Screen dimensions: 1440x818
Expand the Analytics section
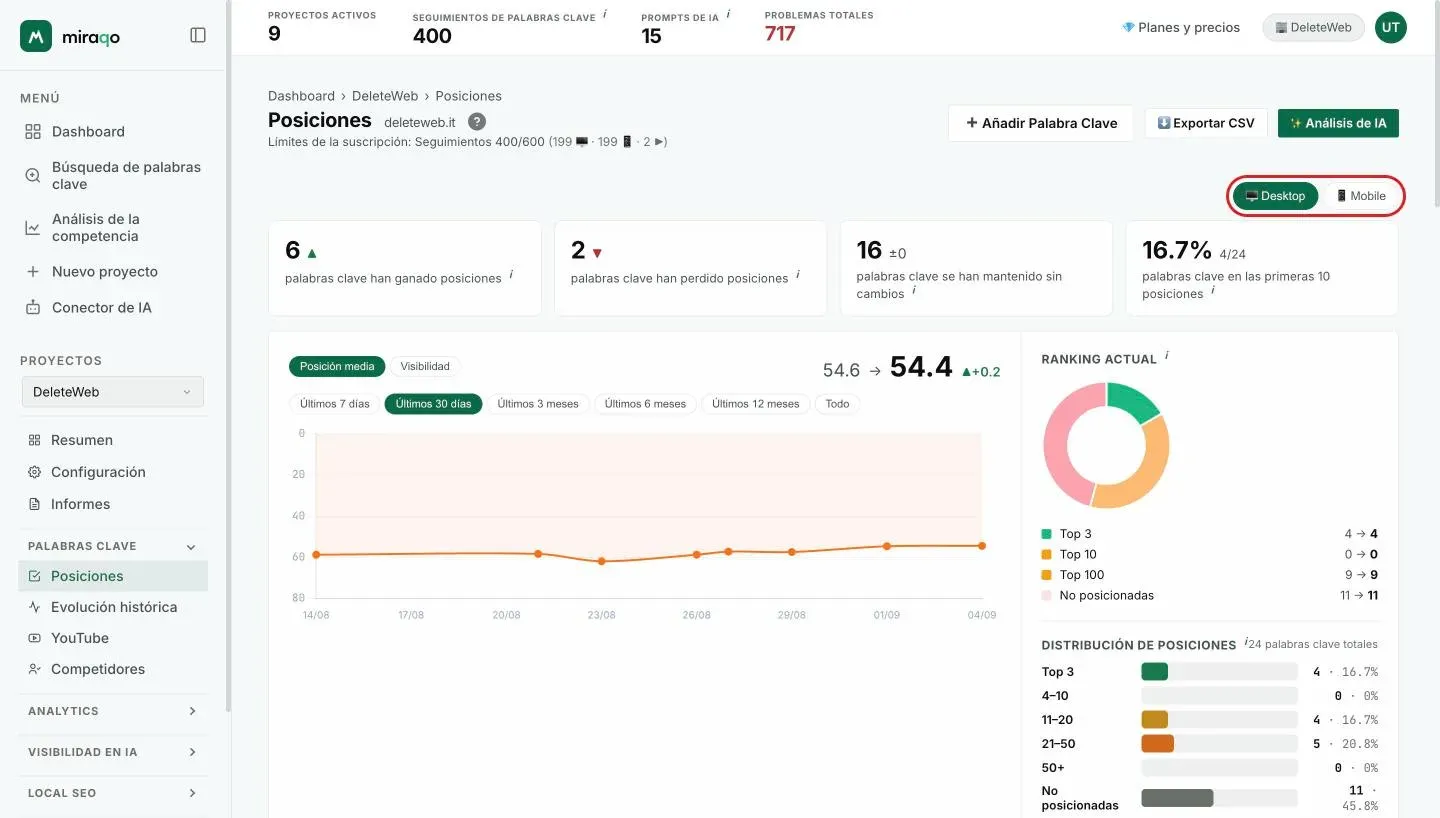pyautogui.click(x=113, y=711)
